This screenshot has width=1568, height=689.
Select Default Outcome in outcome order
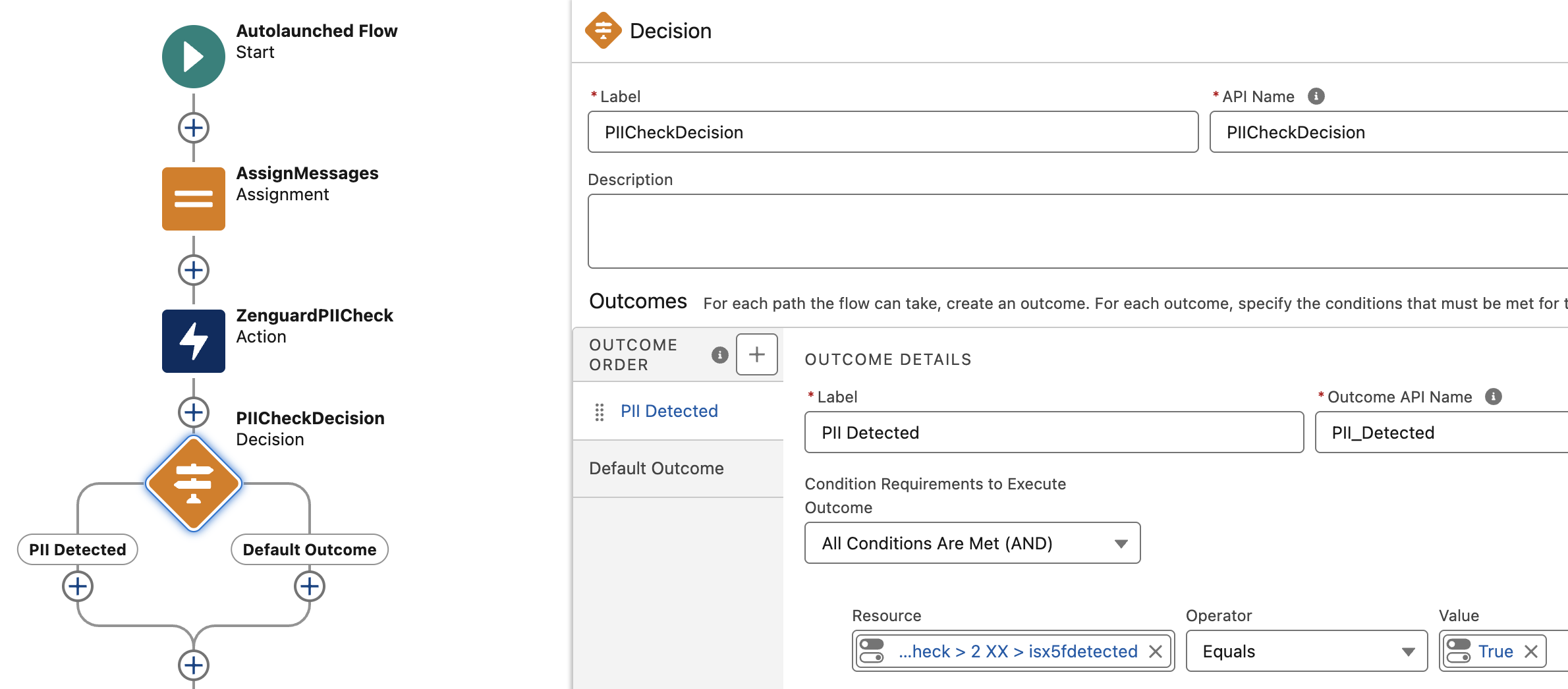(x=678, y=468)
